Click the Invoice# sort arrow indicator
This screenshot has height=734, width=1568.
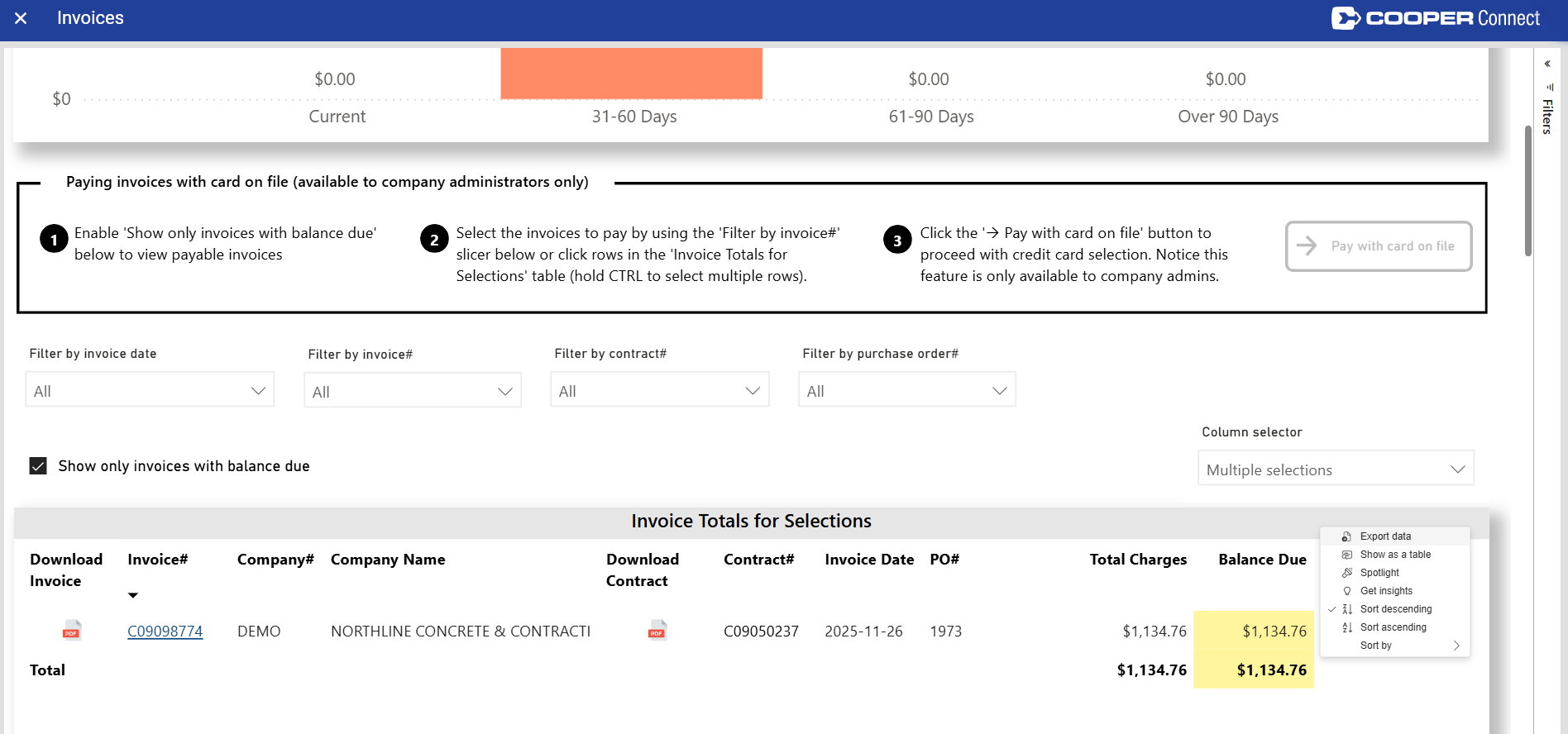133,595
